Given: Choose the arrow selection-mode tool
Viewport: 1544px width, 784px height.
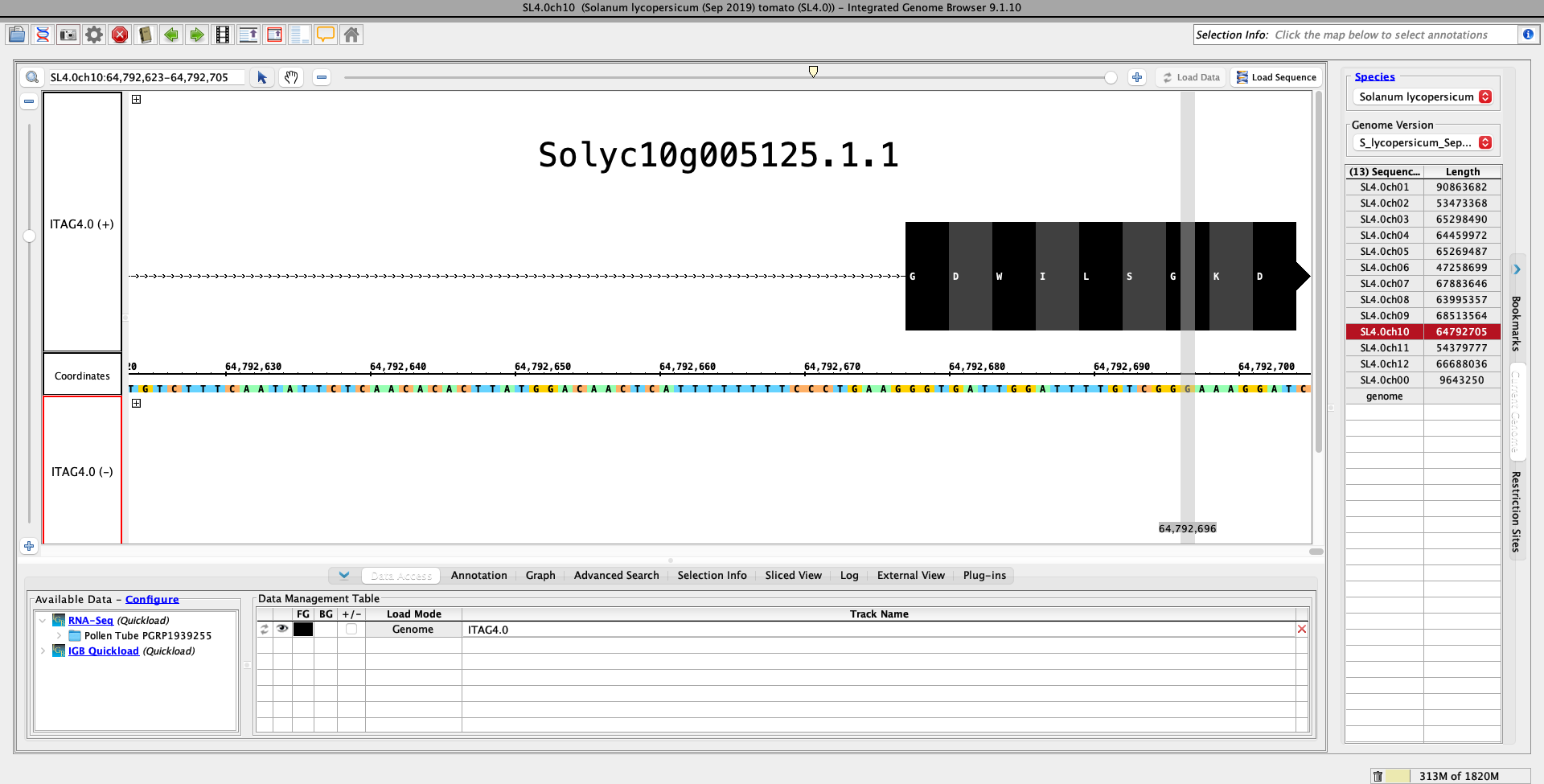Looking at the screenshot, I should [262, 77].
